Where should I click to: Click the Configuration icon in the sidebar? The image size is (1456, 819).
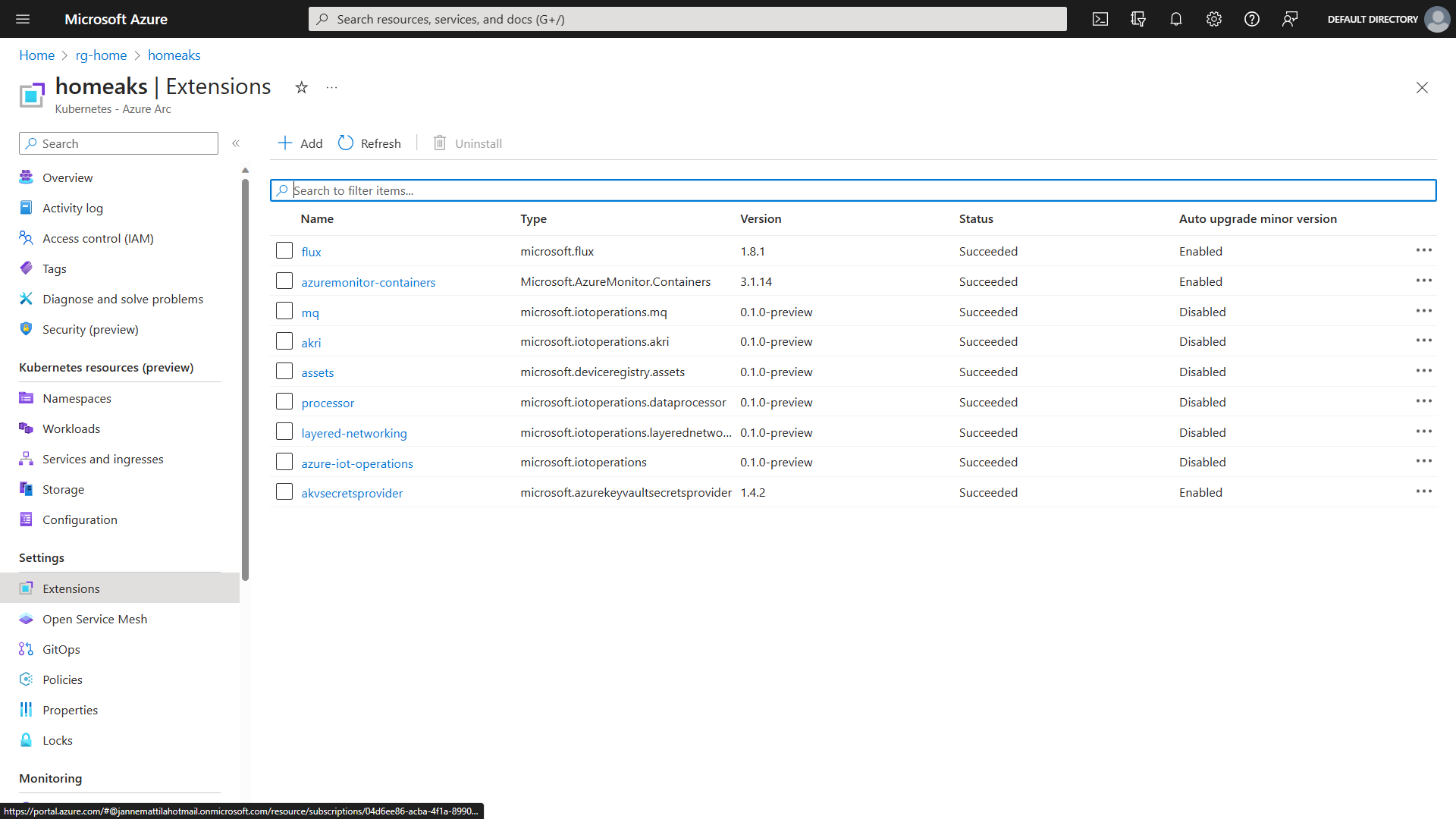pyautogui.click(x=26, y=519)
